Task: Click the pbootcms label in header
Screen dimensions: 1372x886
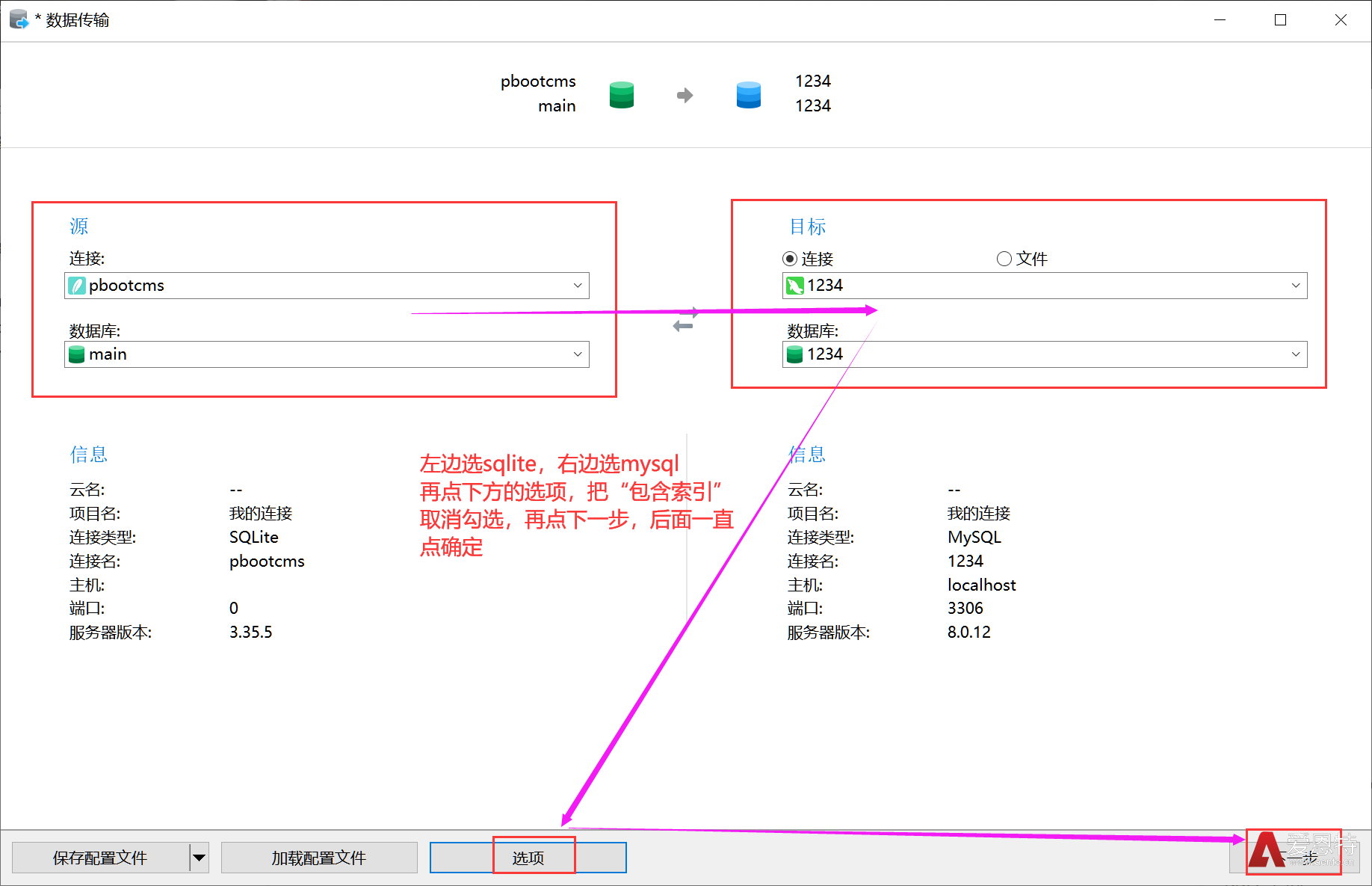Action: (538, 81)
